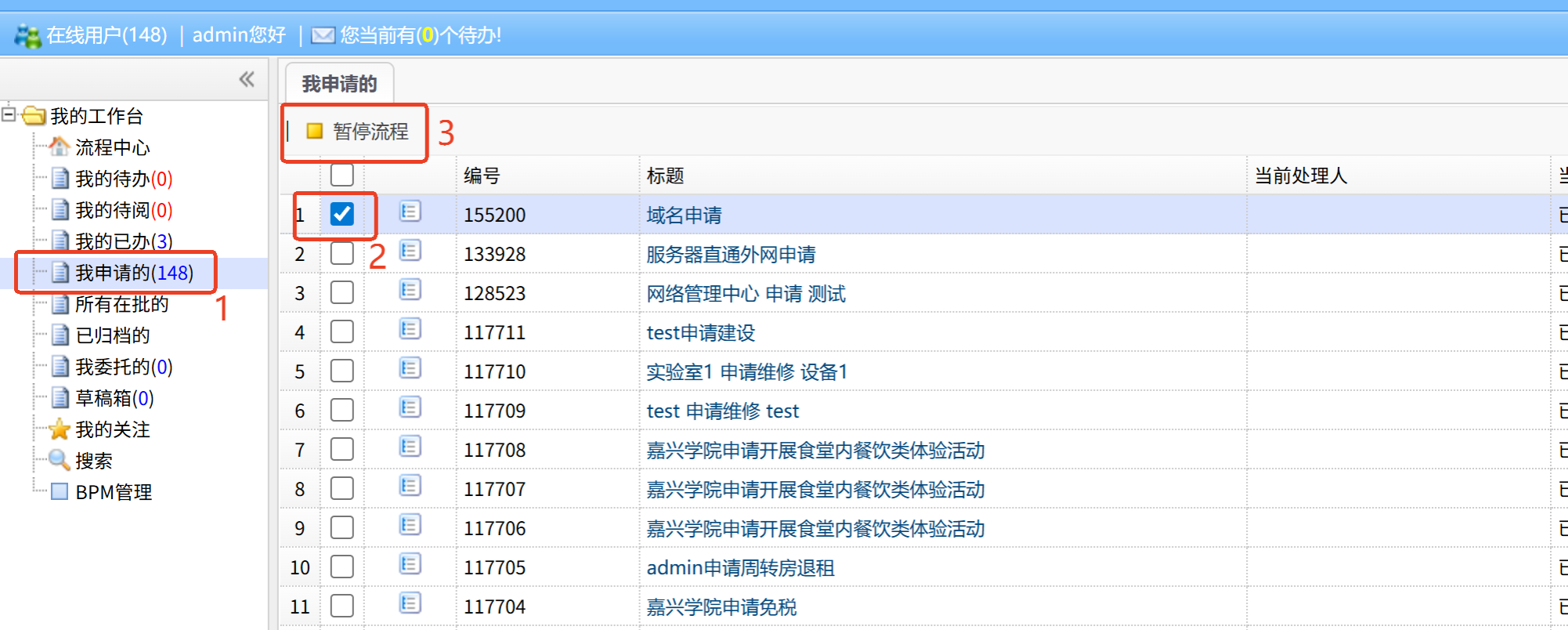The height and width of the screenshot is (630, 1568).
Task: Click the 编号 column header
Action: tap(482, 176)
